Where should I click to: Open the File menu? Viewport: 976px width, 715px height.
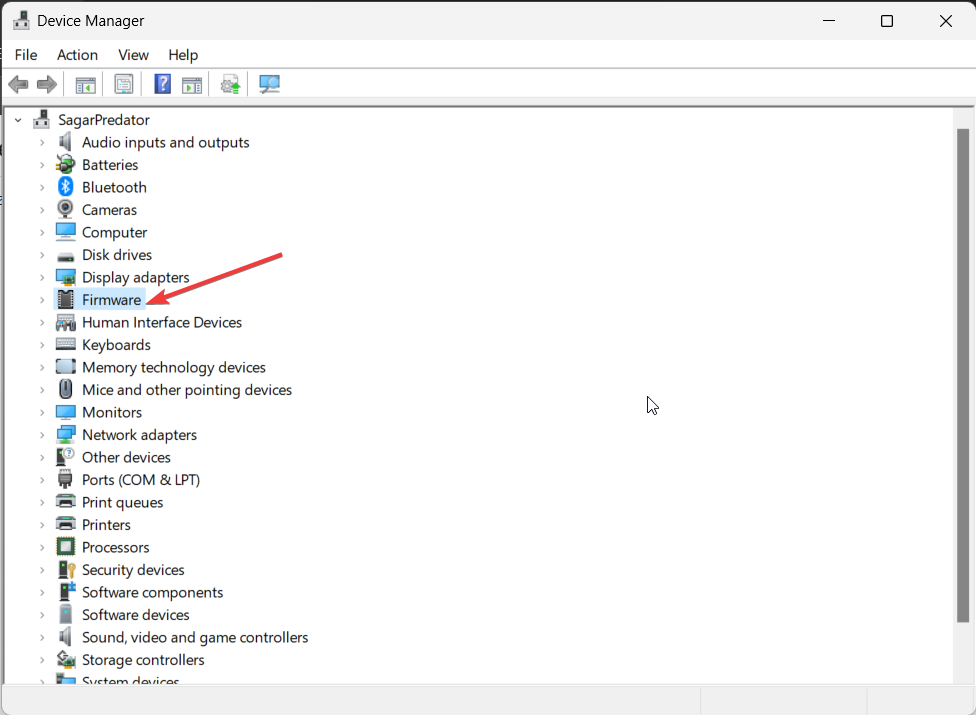(26, 55)
